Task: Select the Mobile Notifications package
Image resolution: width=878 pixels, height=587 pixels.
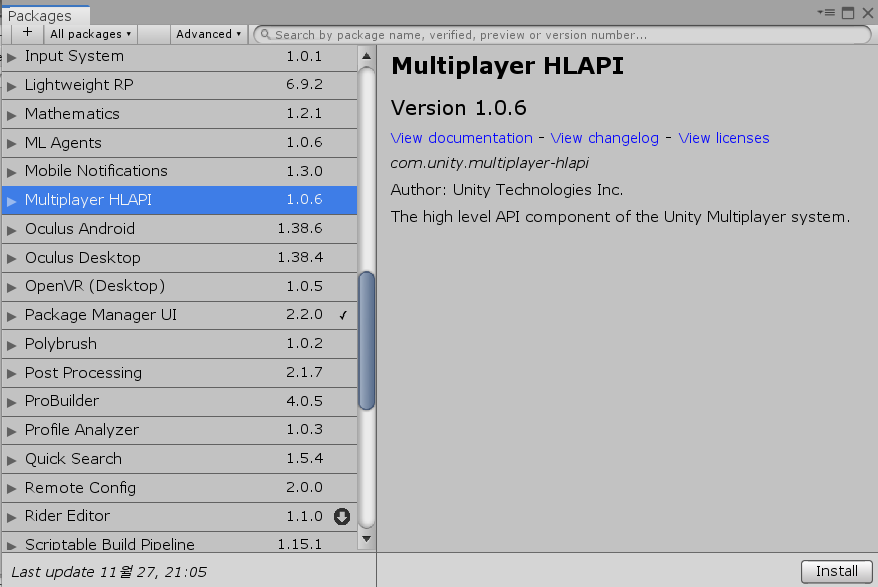Action: pos(179,171)
